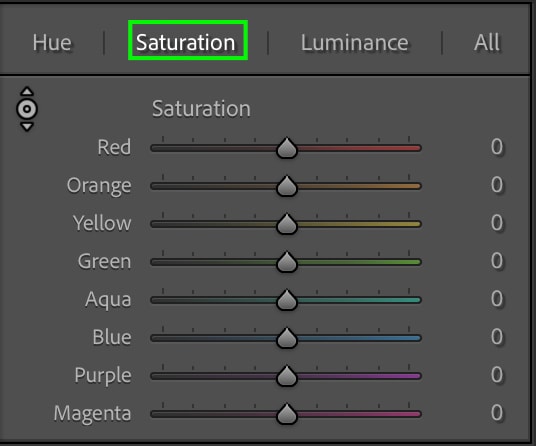Switch to the Luminance tab
This screenshot has width=536, height=446.
click(x=354, y=42)
